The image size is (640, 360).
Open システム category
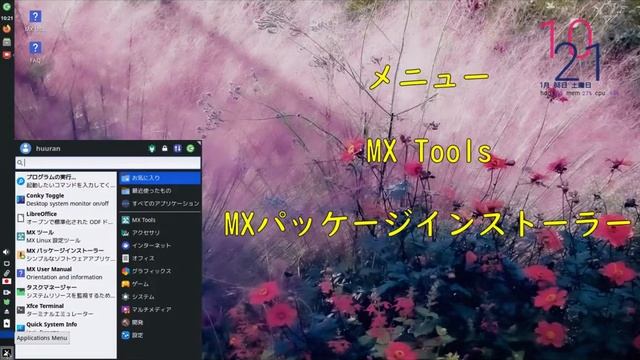tap(160, 297)
